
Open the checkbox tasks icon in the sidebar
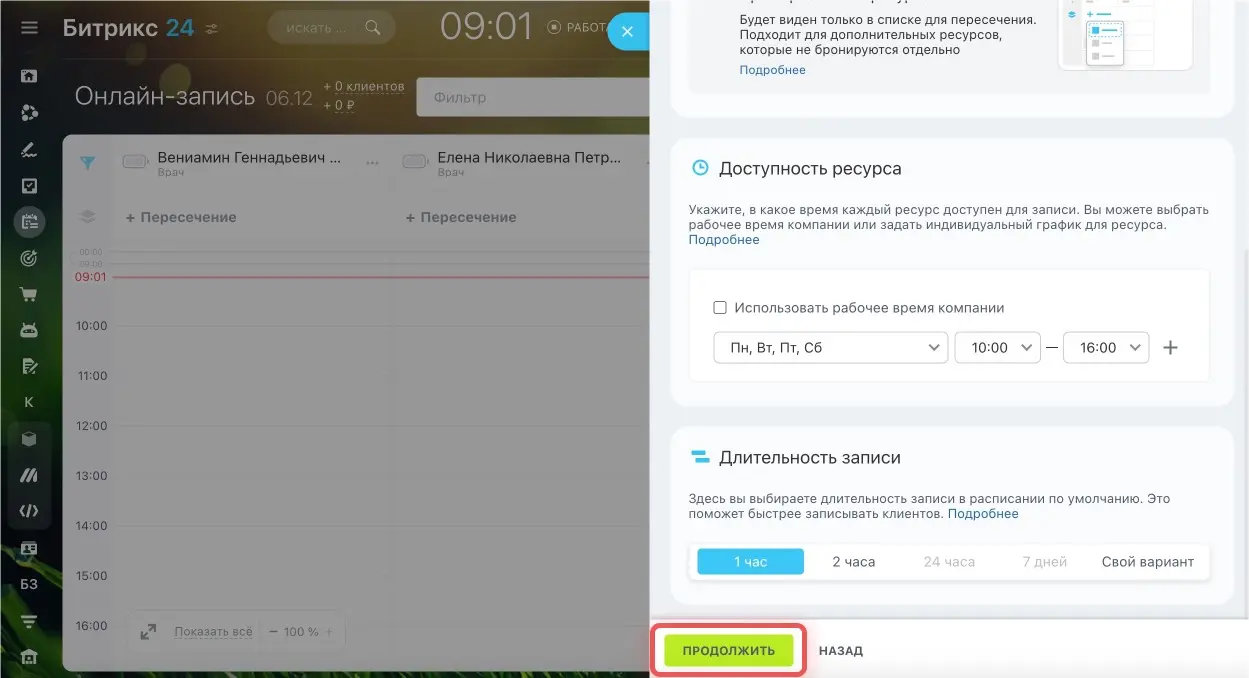[x=29, y=186]
